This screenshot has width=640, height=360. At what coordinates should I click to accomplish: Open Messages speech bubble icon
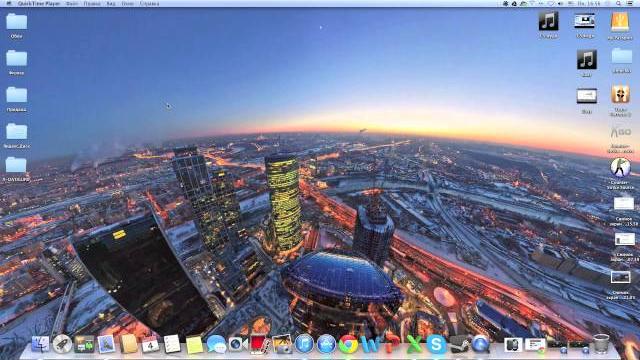[216, 344]
